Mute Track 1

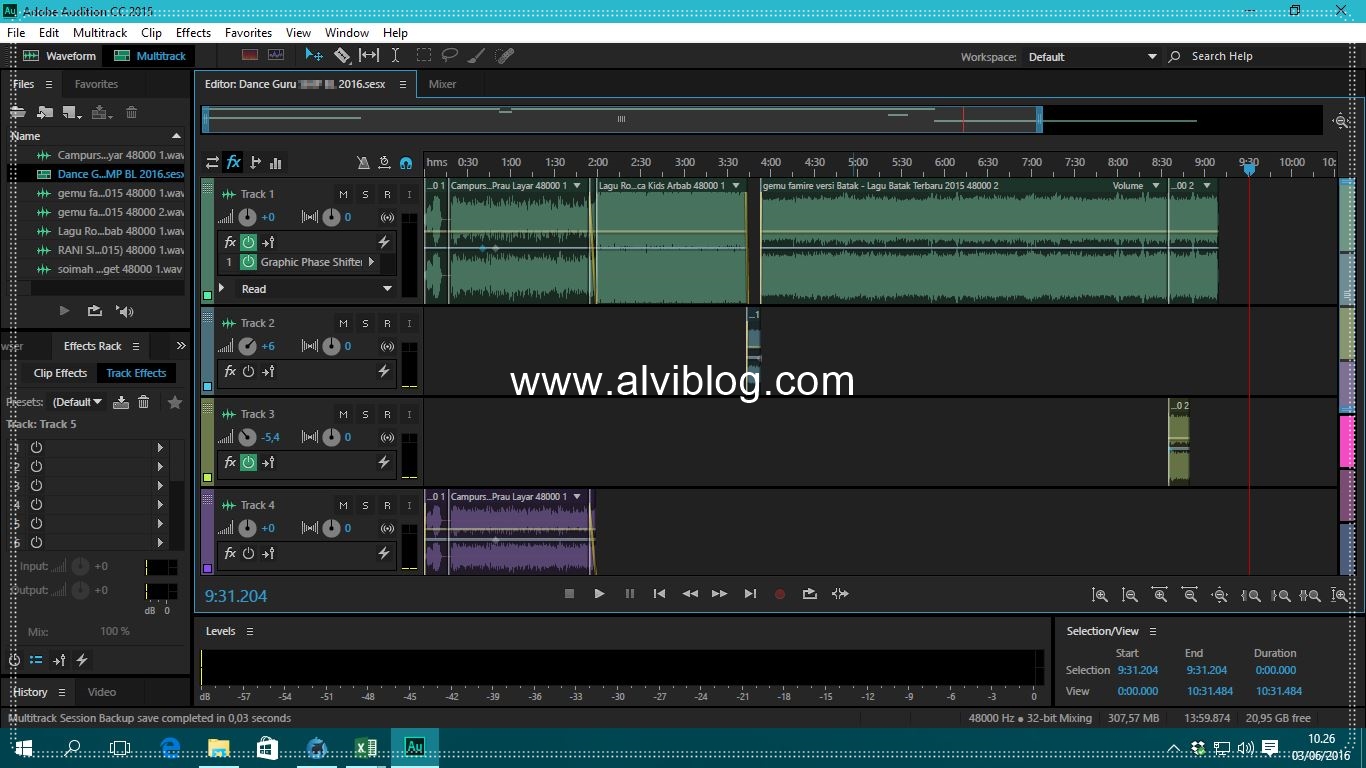[343, 194]
